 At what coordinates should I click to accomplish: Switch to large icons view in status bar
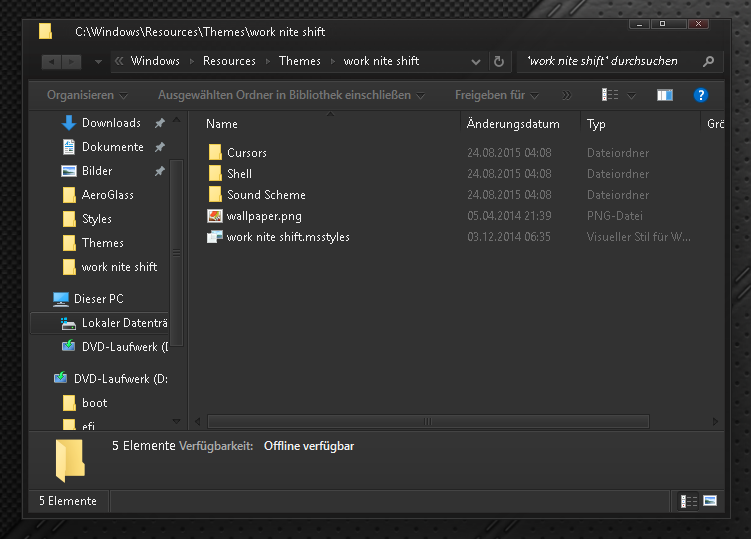pyautogui.click(x=710, y=501)
